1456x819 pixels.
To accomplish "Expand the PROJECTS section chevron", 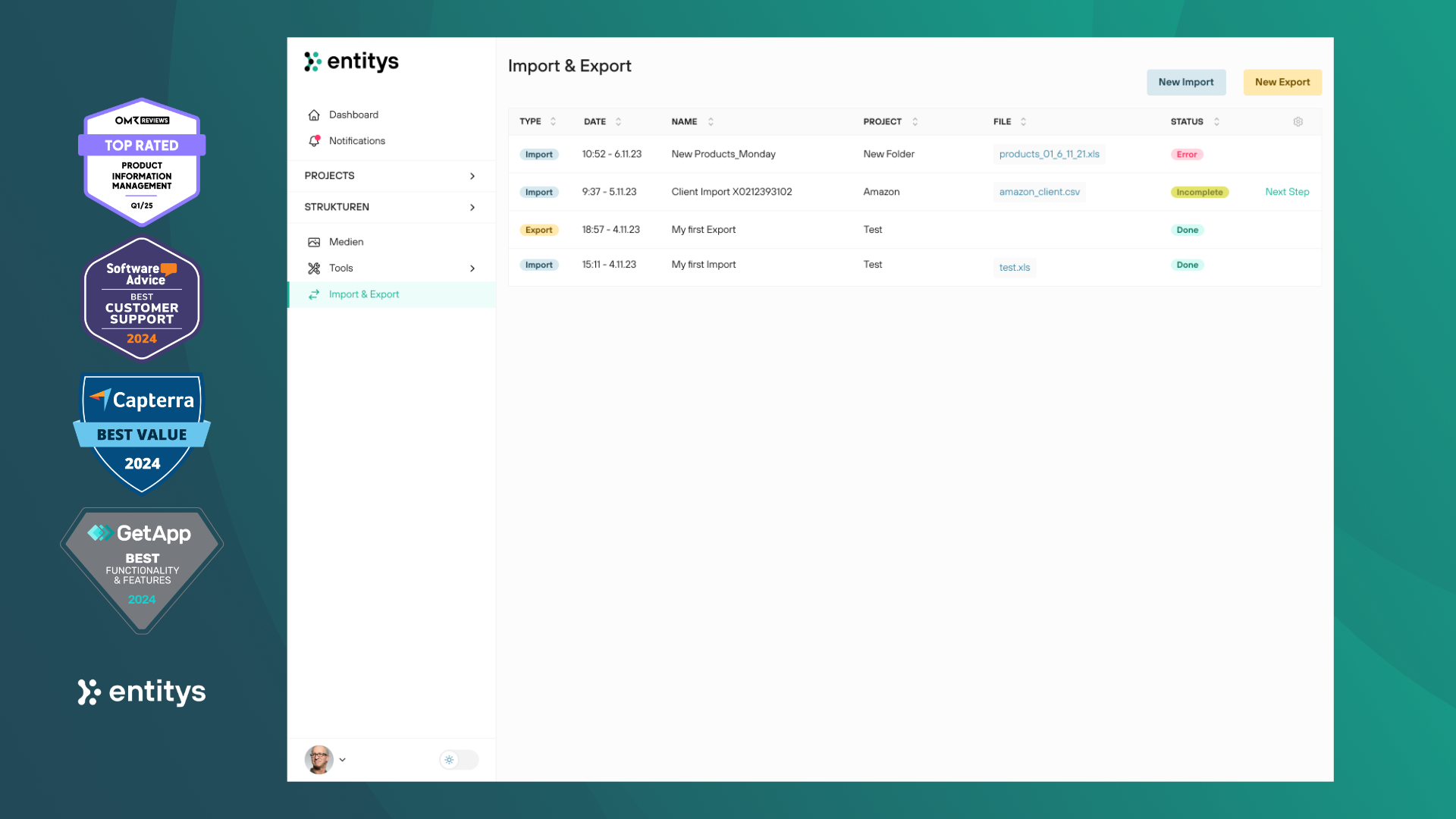I will point(472,176).
